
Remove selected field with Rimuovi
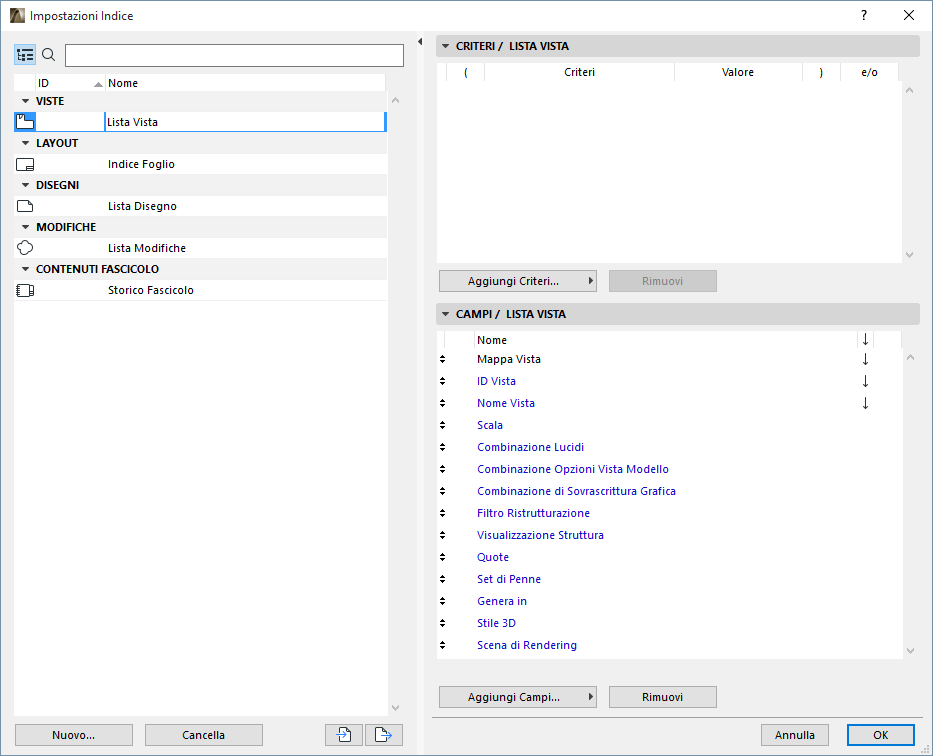click(x=662, y=697)
